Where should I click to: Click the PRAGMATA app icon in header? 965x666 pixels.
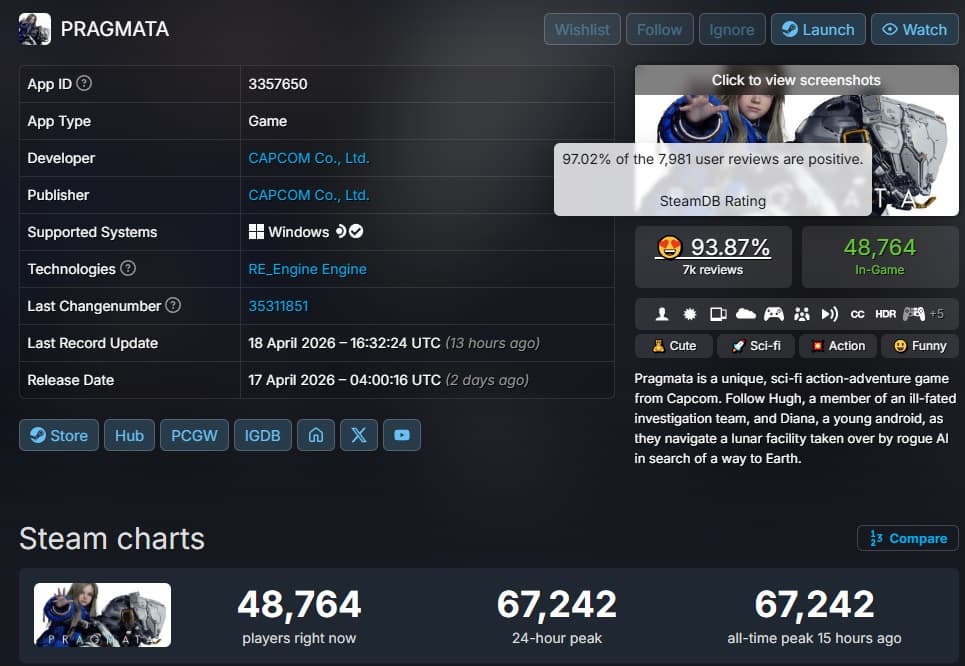tap(34, 29)
